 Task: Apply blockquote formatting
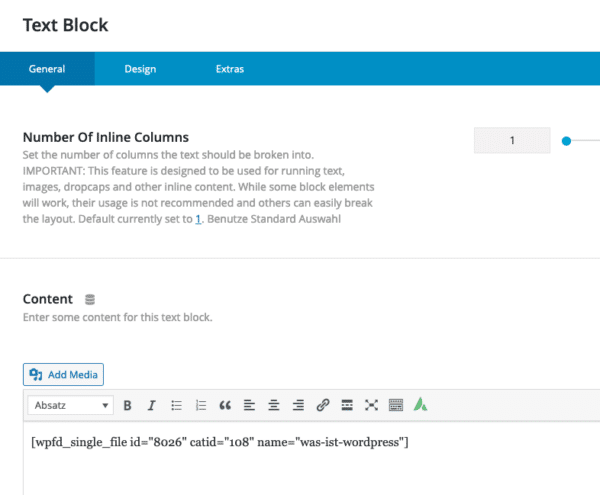coord(225,405)
